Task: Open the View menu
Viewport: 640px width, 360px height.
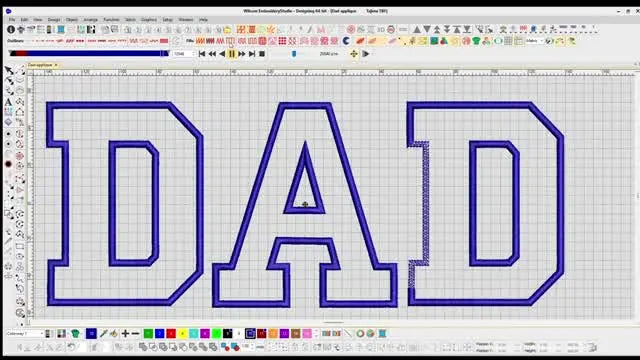Action: point(38,20)
